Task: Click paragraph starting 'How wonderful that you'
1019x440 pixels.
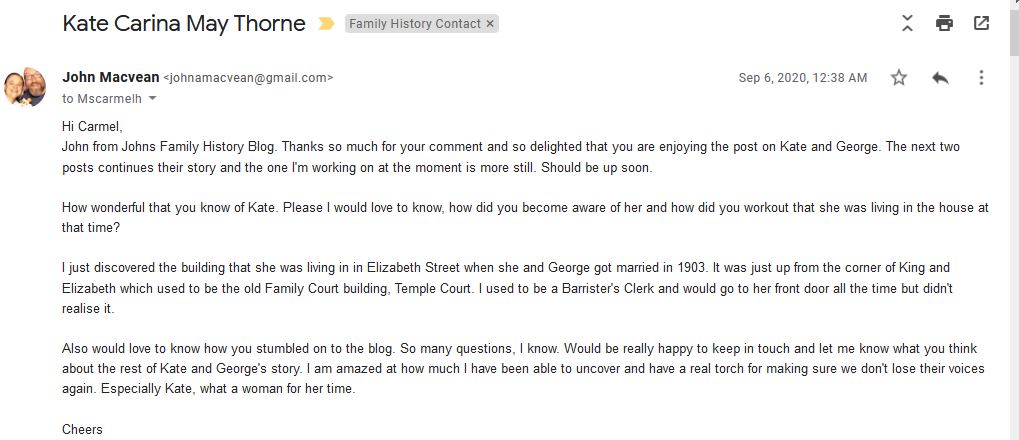Action: pos(524,217)
